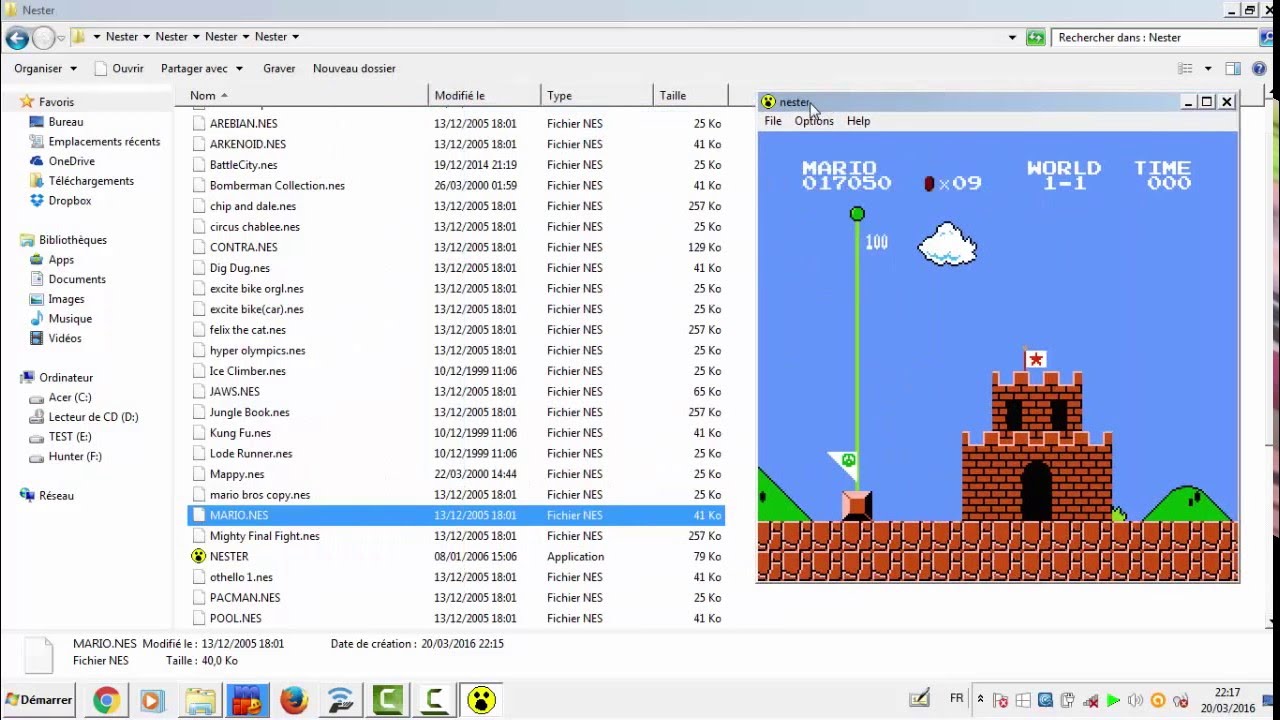Select Favoris in navigation pane
Viewport: 1280px width, 720px height.
pos(56,102)
